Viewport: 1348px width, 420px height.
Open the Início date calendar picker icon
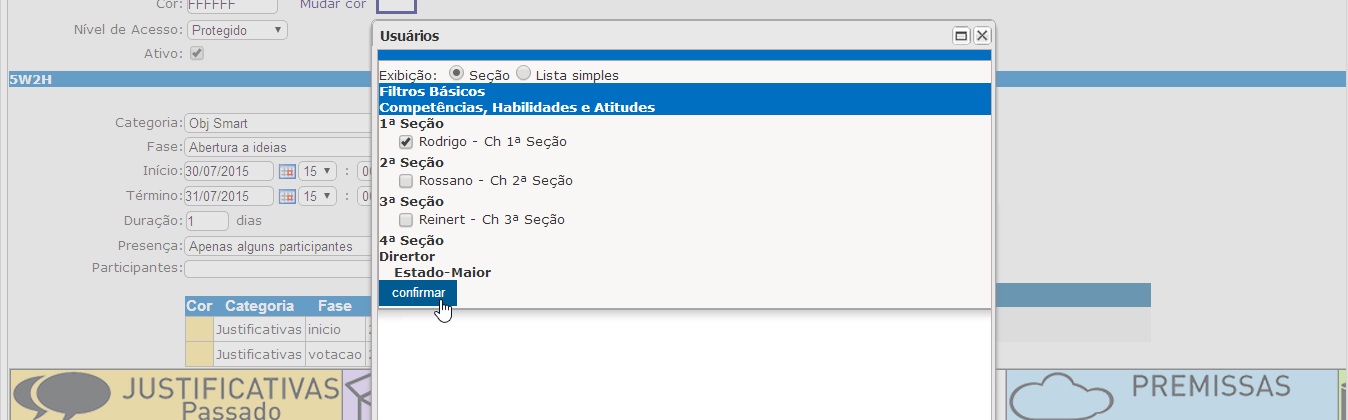coord(287,171)
